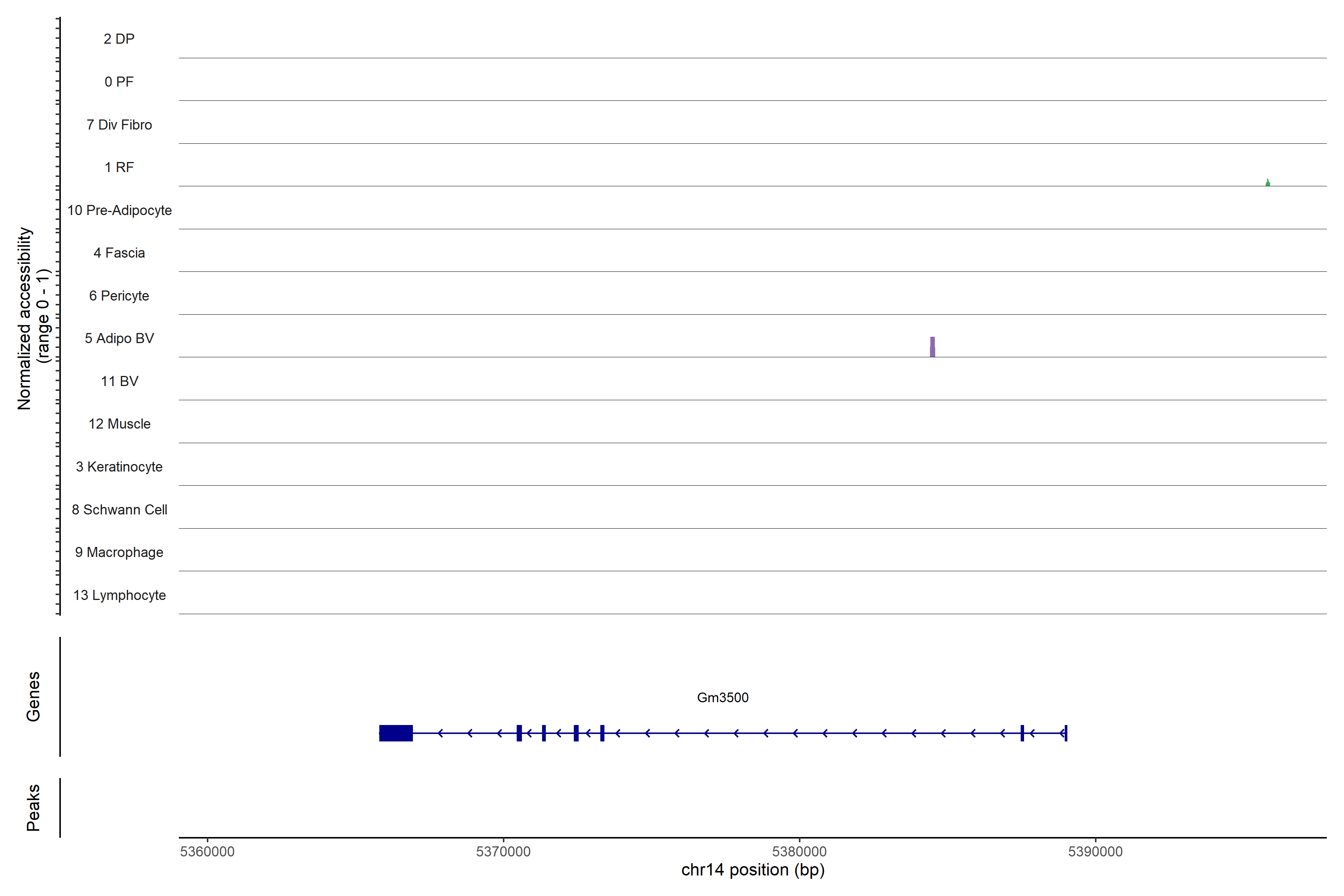Click the purple Adipo BV accessibility peak

pyautogui.click(x=933, y=348)
